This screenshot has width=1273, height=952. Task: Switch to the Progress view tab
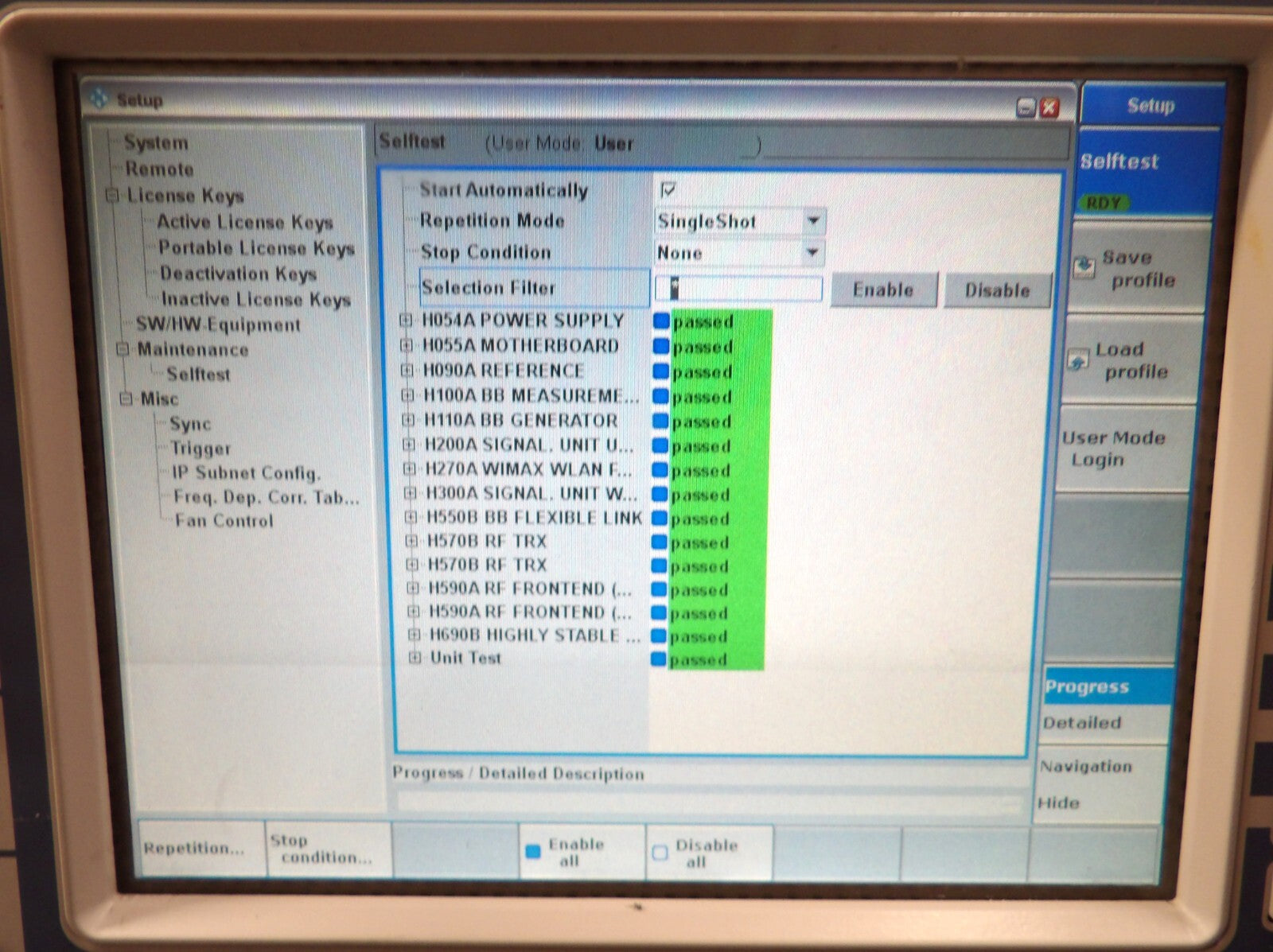pos(1106,687)
